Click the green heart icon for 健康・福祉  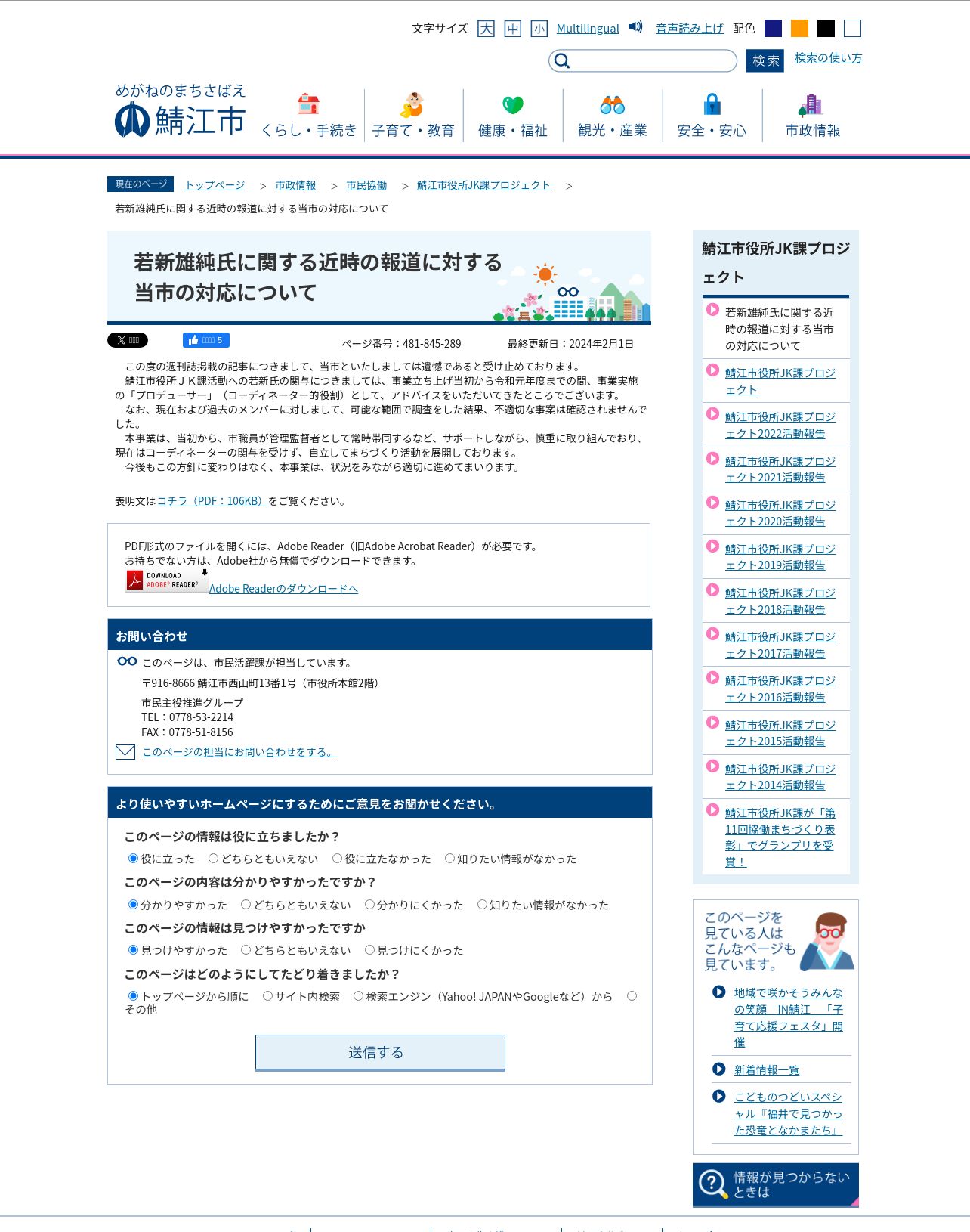click(x=513, y=104)
